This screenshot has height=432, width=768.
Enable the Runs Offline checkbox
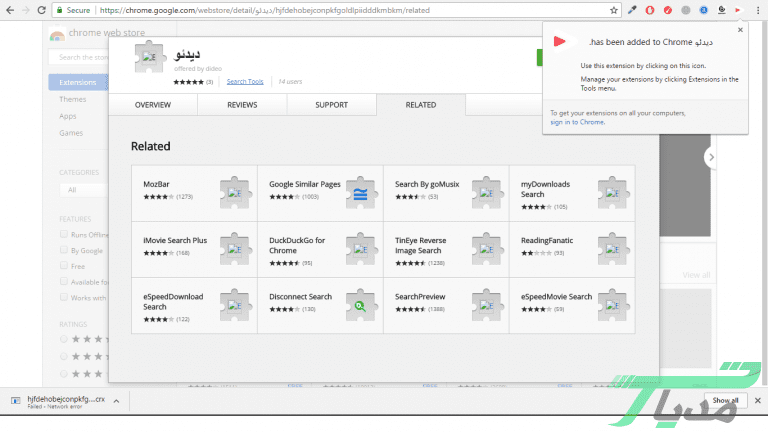[x=65, y=234]
